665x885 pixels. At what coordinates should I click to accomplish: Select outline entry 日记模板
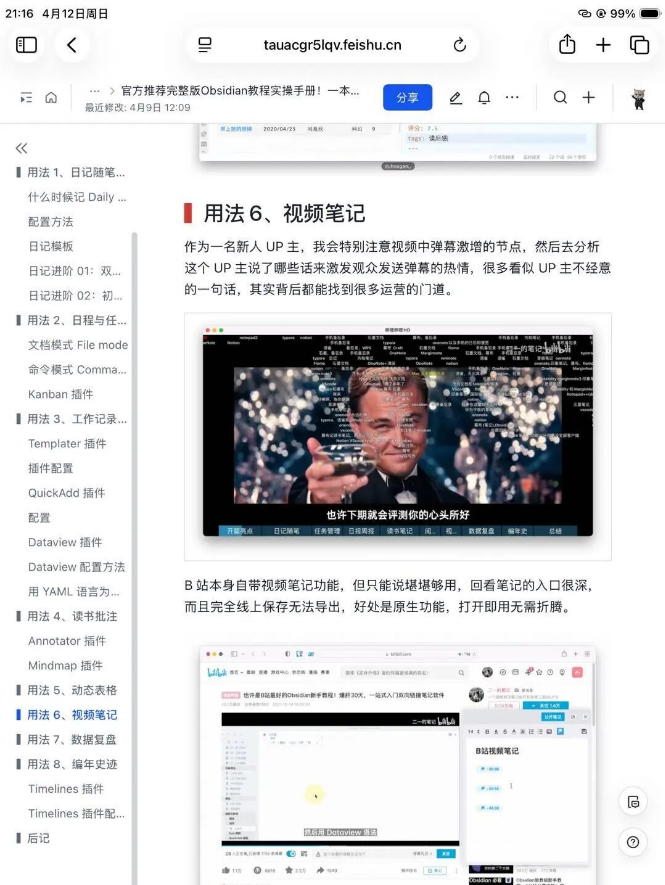coord(51,246)
